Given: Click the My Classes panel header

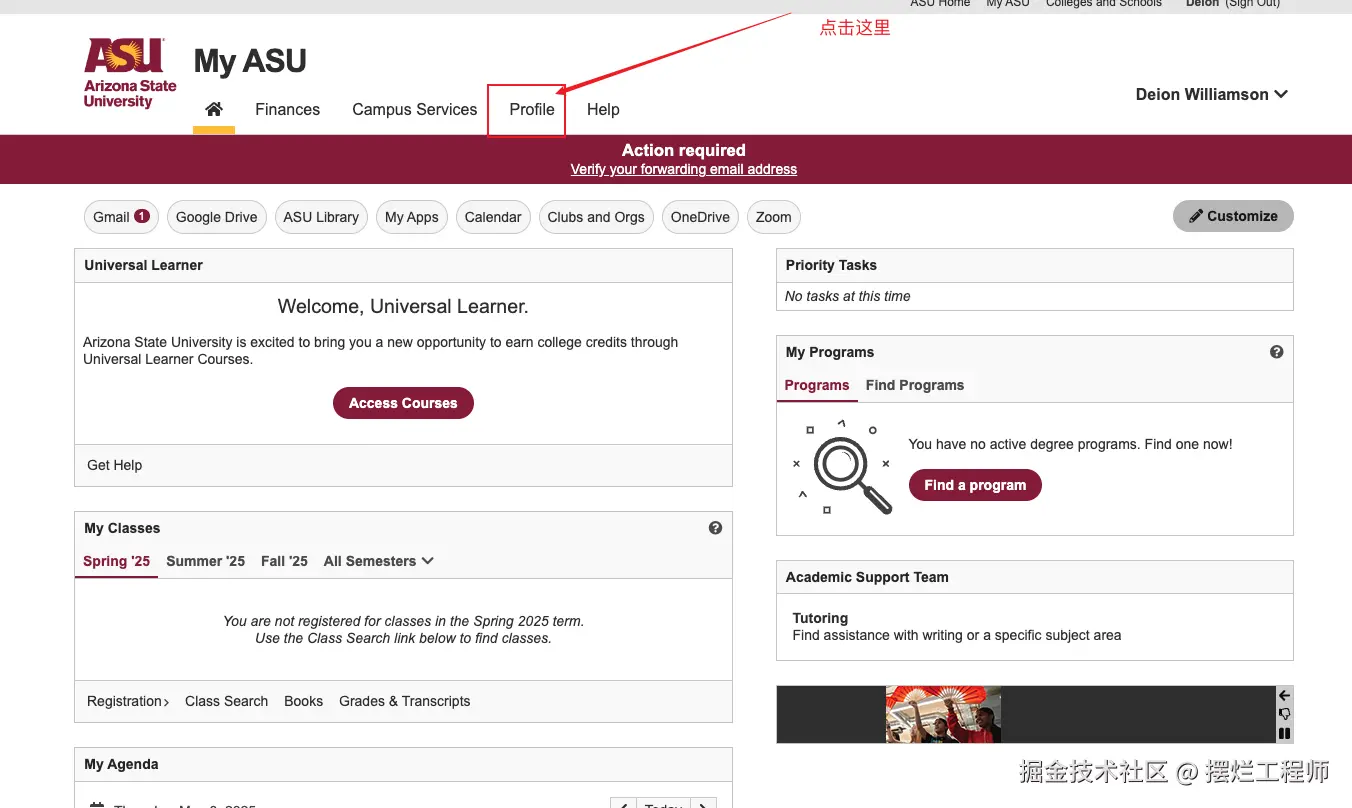Looking at the screenshot, I should point(403,528).
